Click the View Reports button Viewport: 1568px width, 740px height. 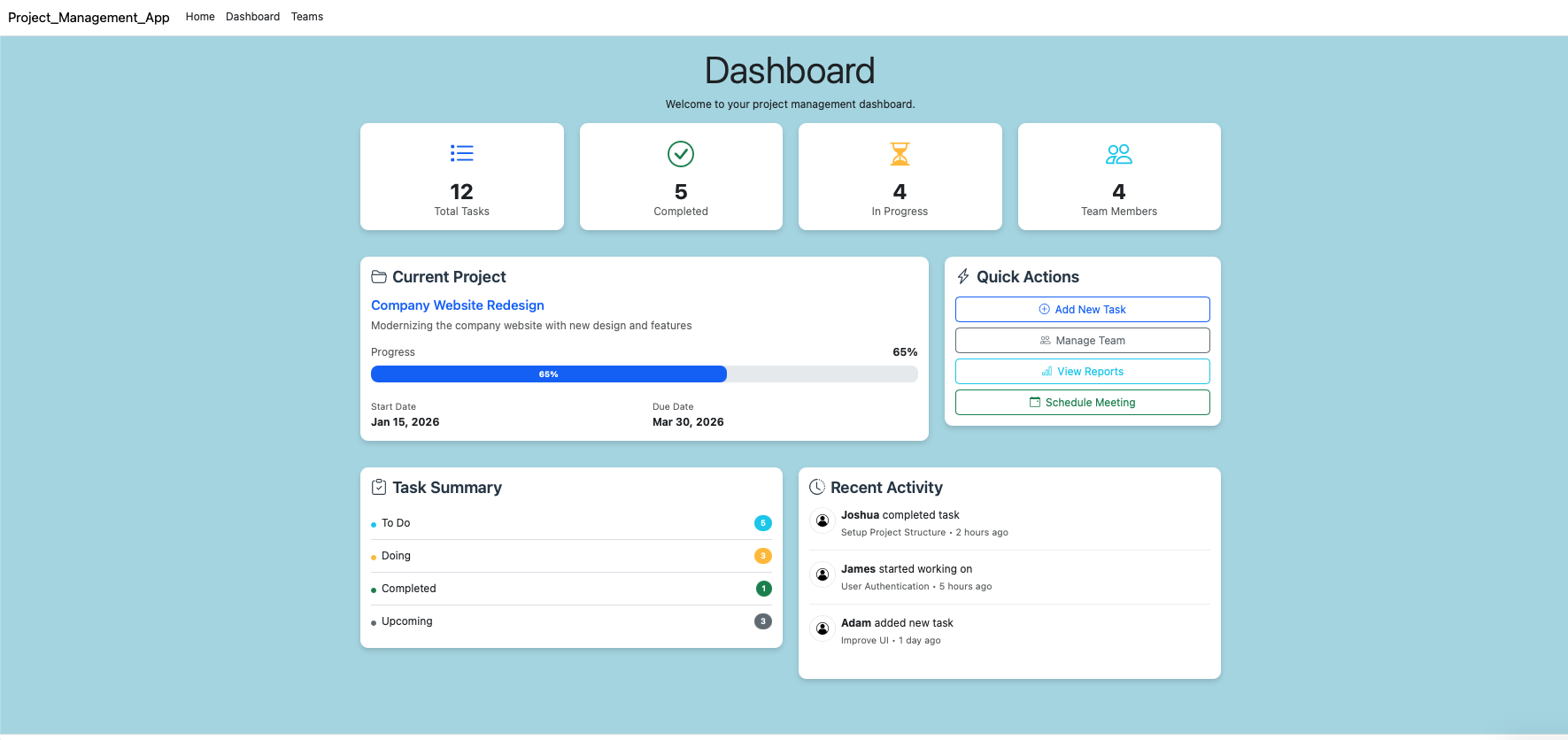[1082, 372]
